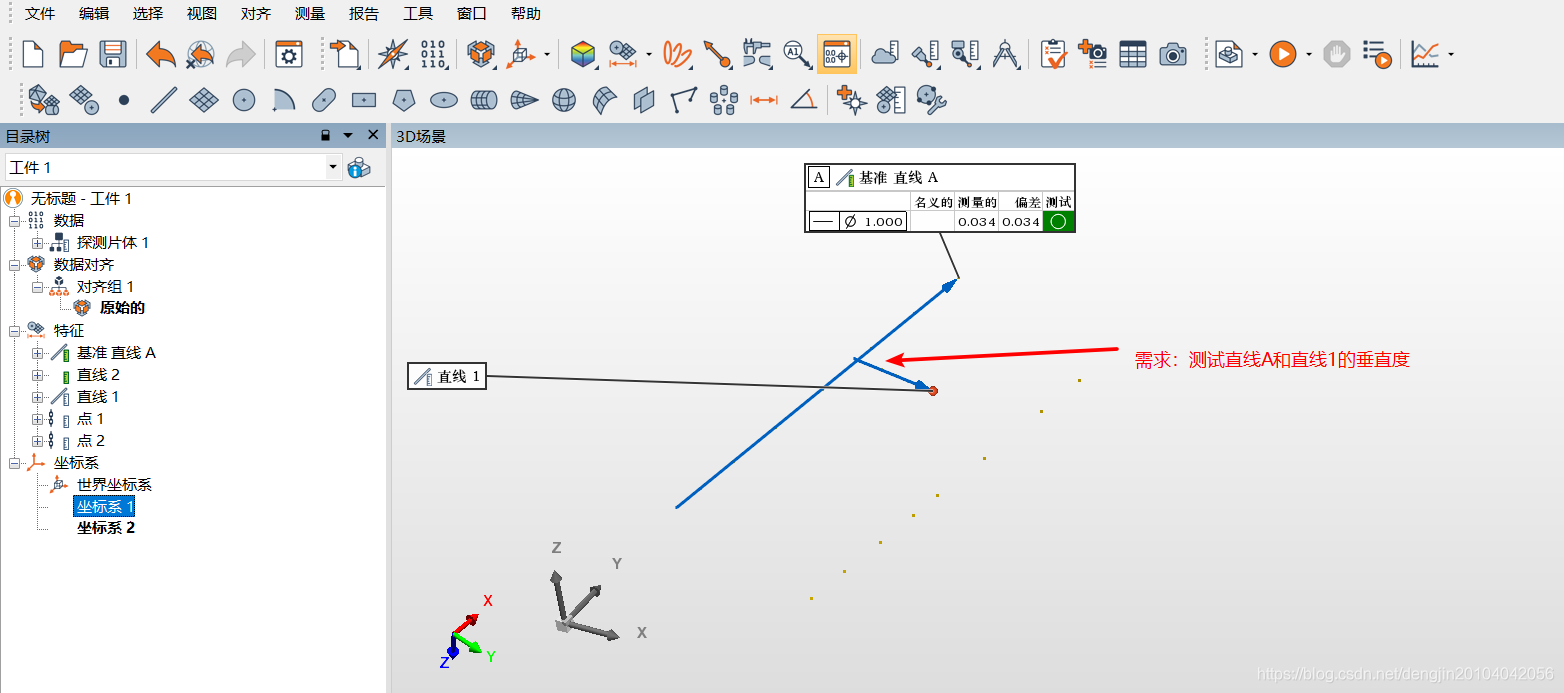Open the caliper gauge tool
The image size is (1564, 693).
pyautogui.click(x=757, y=54)
